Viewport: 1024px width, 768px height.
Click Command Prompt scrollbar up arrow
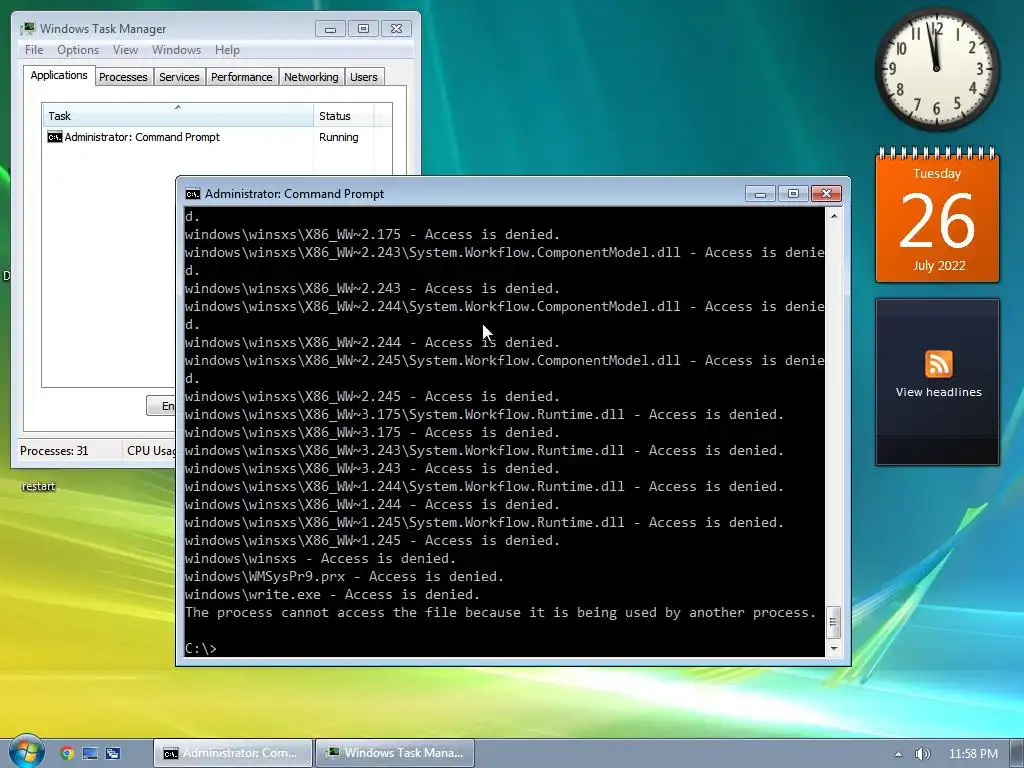834,215
